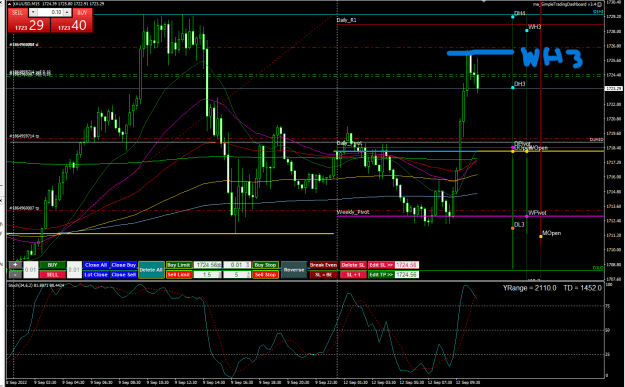Click the current price tag on price scale
This screenshot has height=387, width=625.
(x=614, y=88)
